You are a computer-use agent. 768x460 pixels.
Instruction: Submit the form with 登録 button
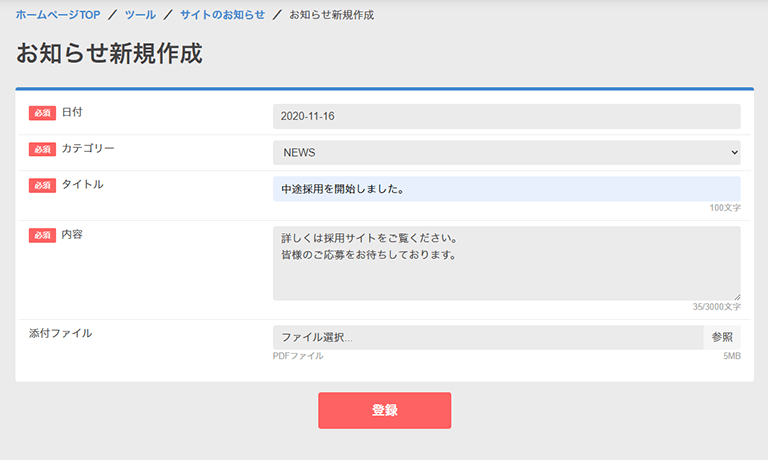pos(384,410)
